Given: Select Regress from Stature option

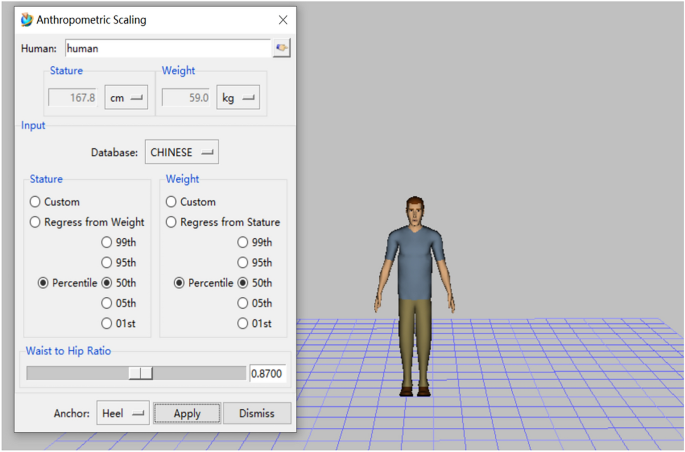Looking at the screenshot, I should point(171,222).
